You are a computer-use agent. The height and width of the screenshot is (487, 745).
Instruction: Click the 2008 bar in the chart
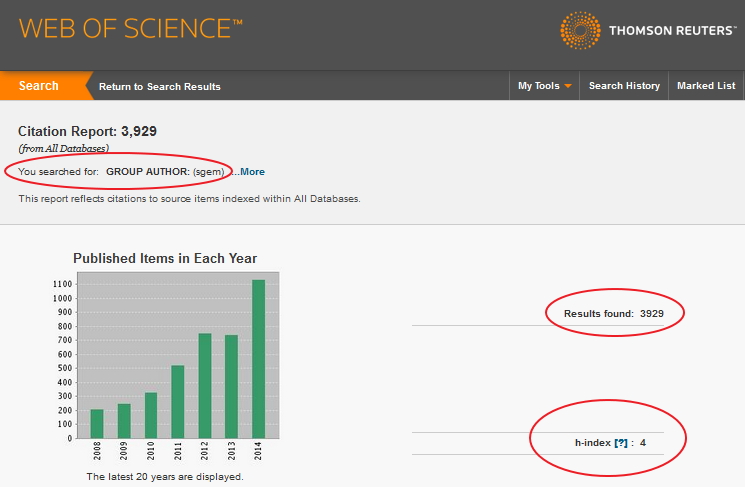[97, 424]
